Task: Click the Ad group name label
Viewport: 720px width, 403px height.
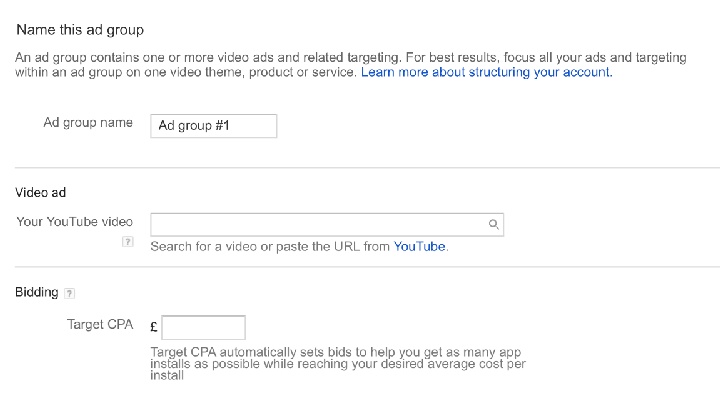Action: 88,123
